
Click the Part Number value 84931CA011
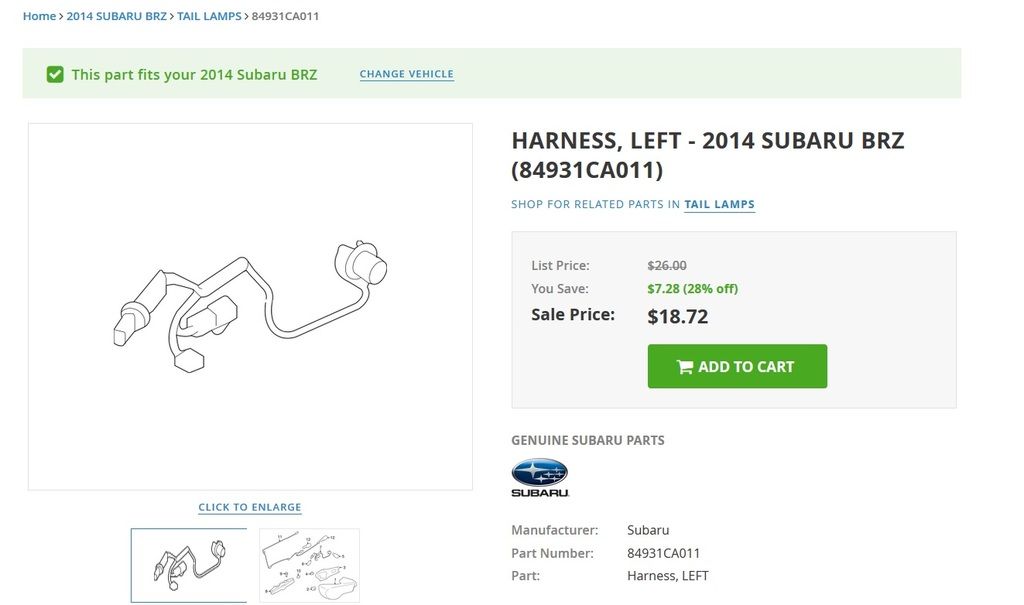(663, 553)
